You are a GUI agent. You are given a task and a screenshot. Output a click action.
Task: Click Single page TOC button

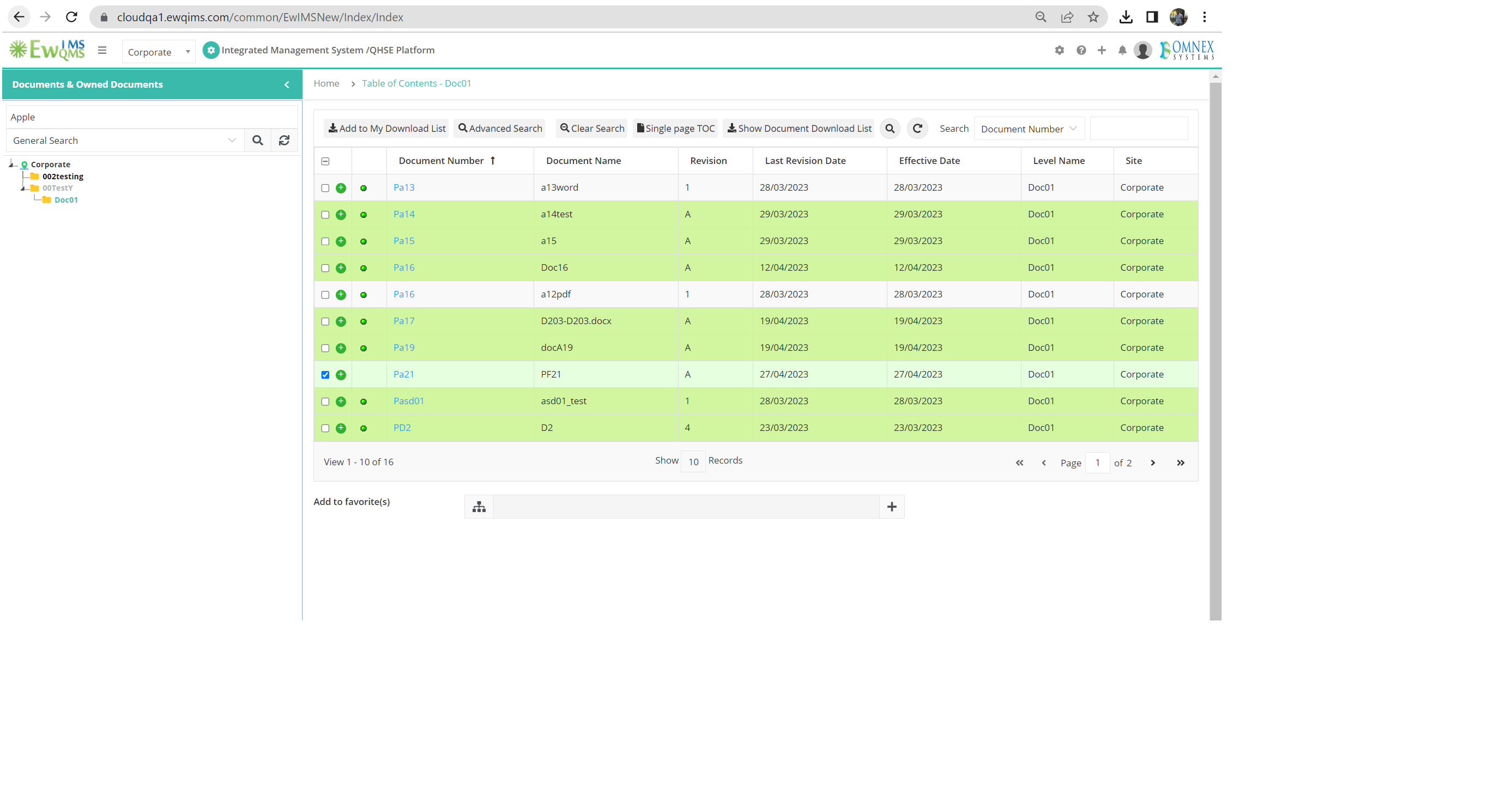point(675,129)
